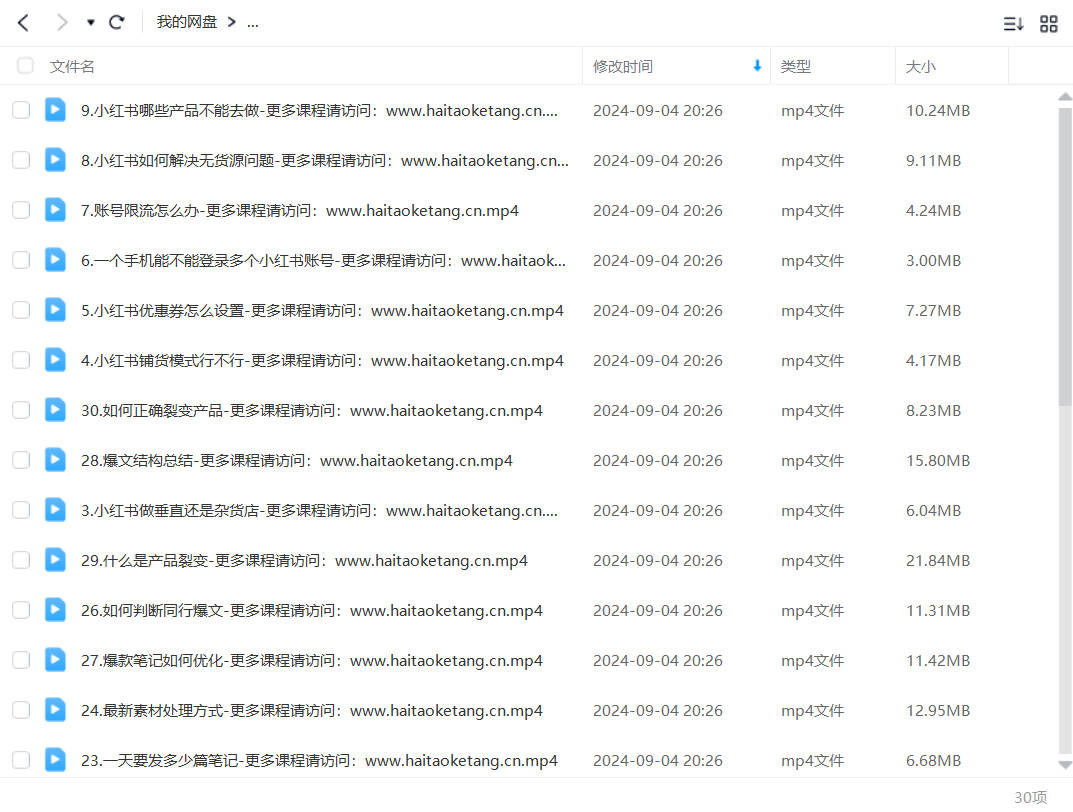This screenshot has height=812, width=1073.
Task: Open file 9.小红书哪些产品不能去做
Action: pyautogui.click(x=319, y=111)
